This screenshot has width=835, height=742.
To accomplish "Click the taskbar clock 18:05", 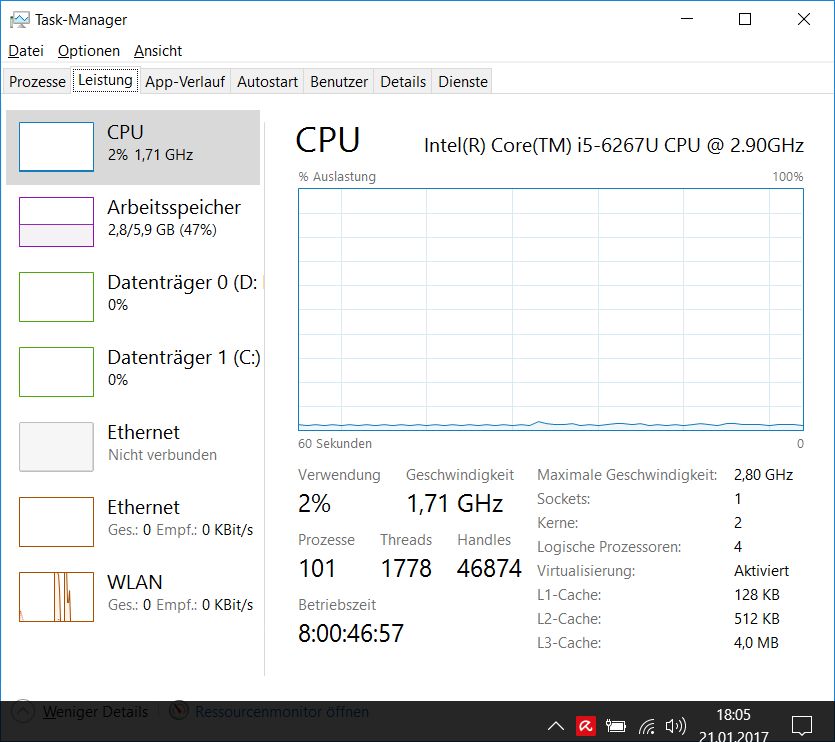I will (x=733, y=715).
